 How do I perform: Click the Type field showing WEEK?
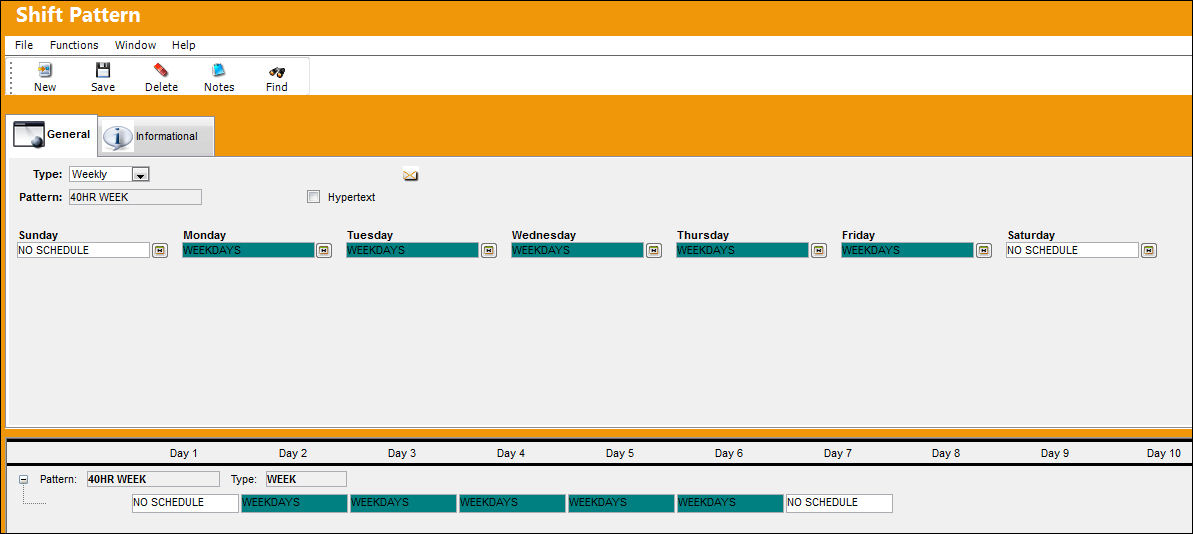(306, 479)
